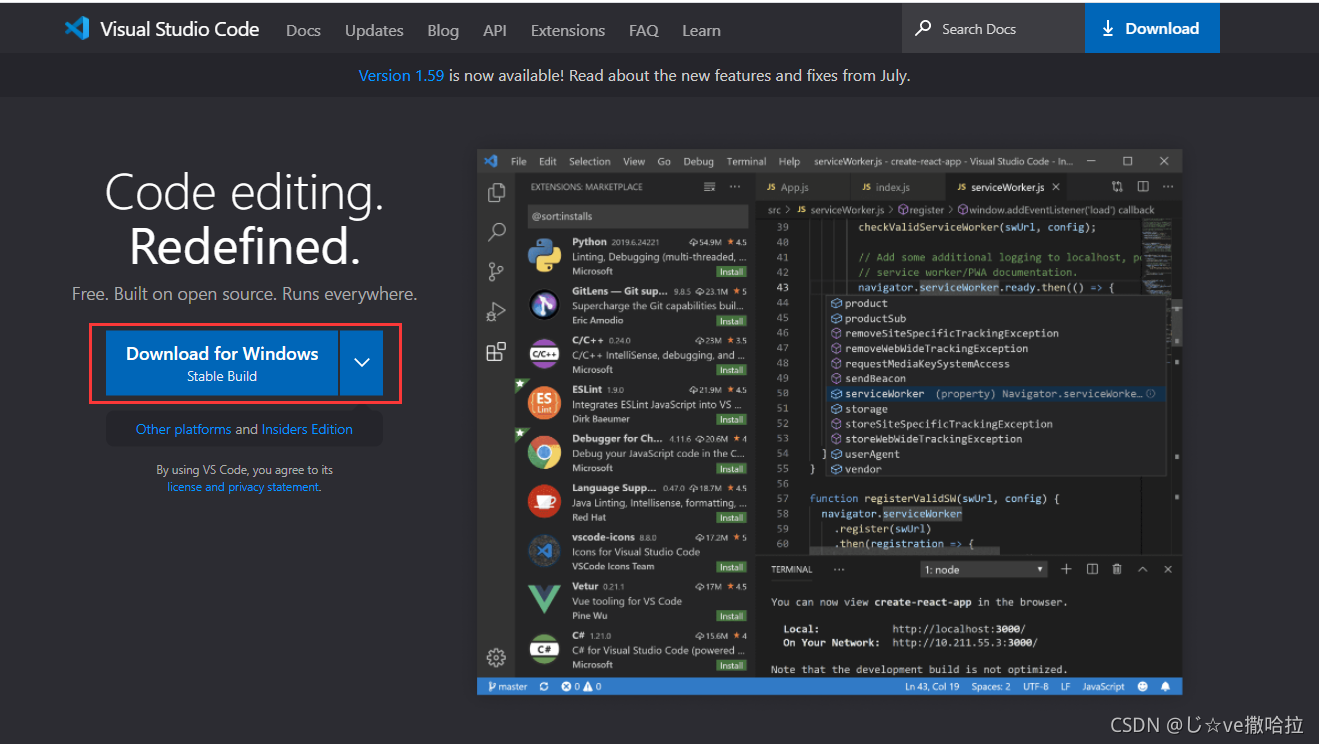Install the C/C++ extension
Image resolution: width=1319 pixels, height=744 pixels.
731,370
